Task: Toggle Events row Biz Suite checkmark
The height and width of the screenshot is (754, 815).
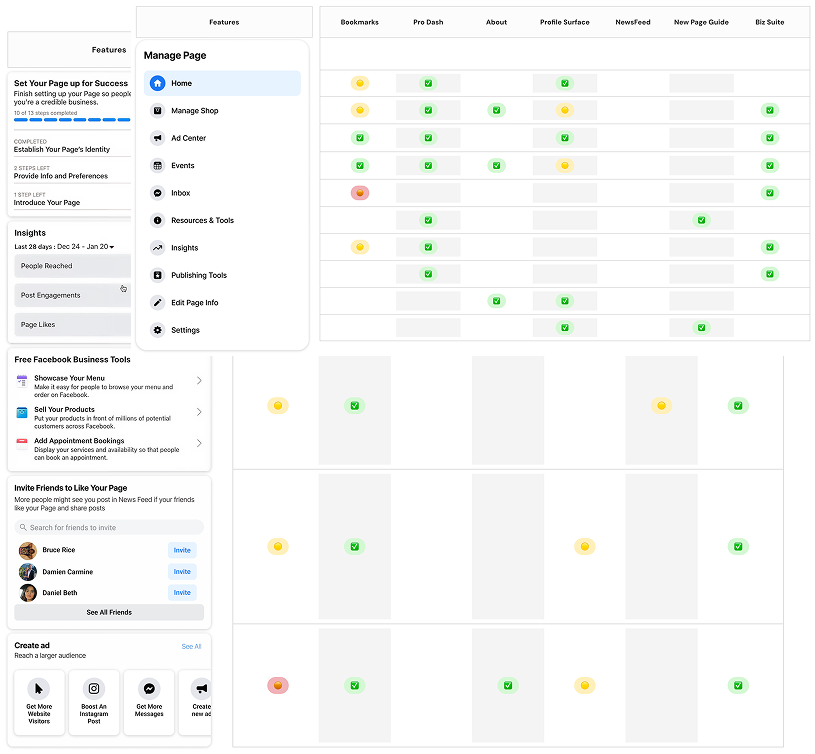Action: [770, 166]
